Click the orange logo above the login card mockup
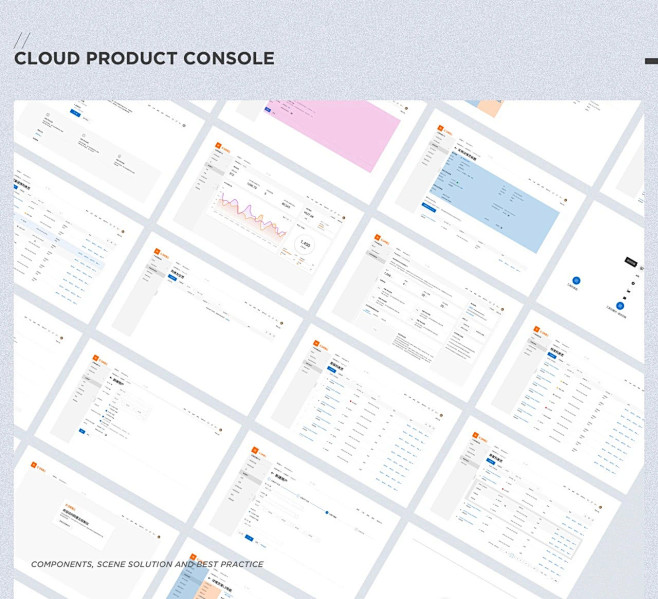This screenshot has width=658, height=599. 34,464
